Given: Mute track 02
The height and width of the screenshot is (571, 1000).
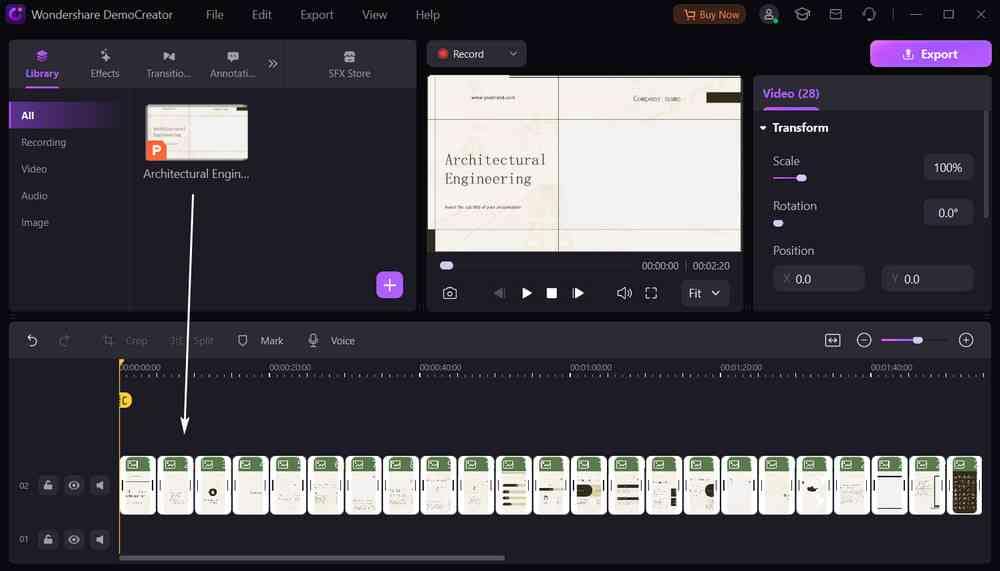Looking at the screenshot, I should click(100, 486).
